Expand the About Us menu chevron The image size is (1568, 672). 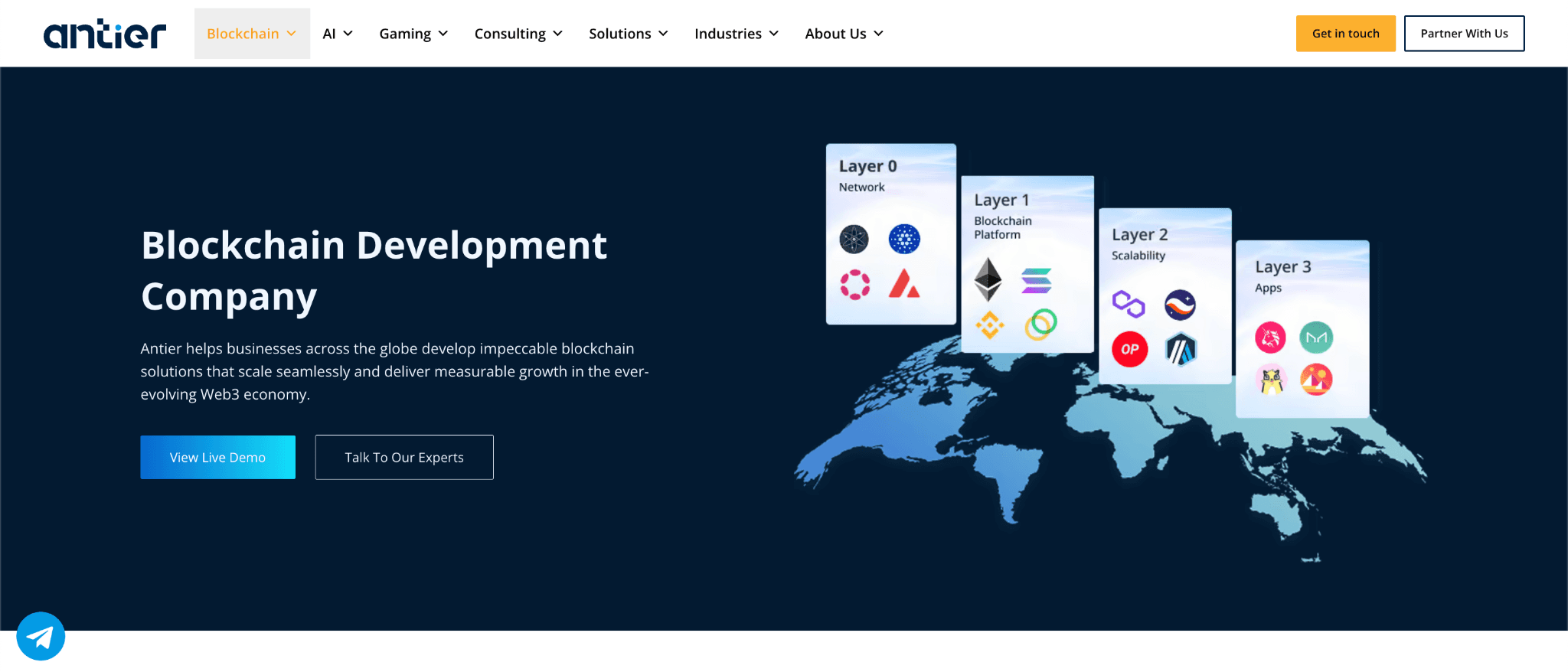click(879, 34)
